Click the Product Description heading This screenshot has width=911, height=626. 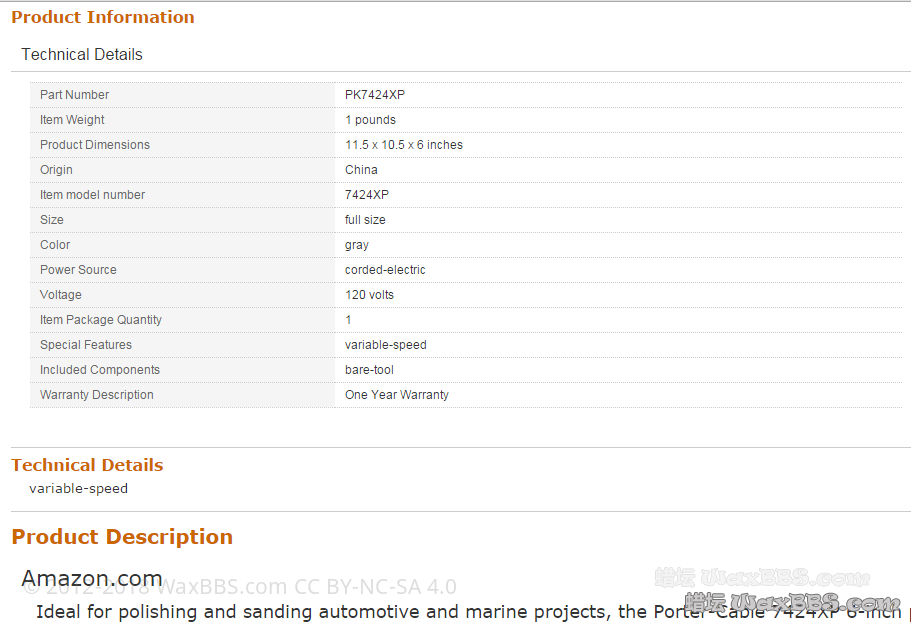pos(122,537)
